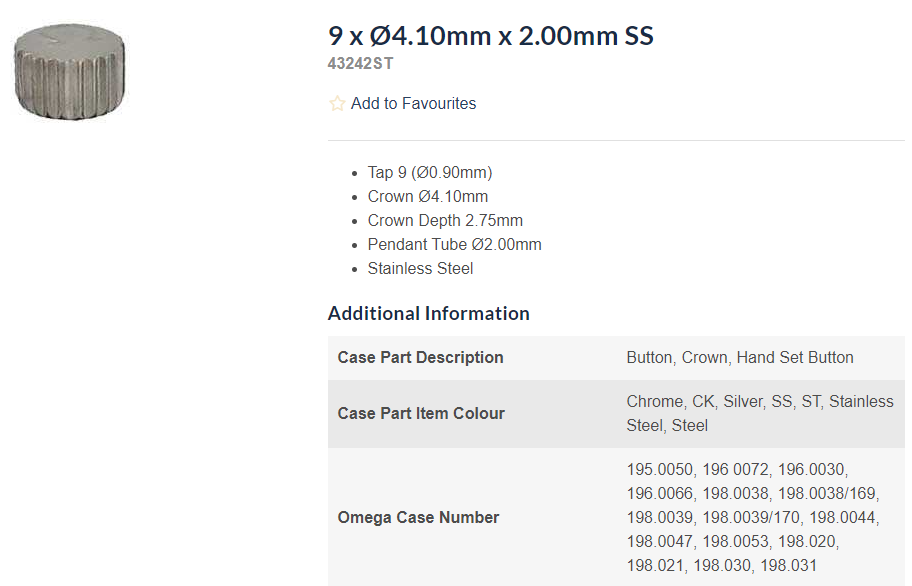This screenshot has height=586, width=912.
Task: Select the Crown Depth 2.75mm list item
Action: tap(445, 220)
